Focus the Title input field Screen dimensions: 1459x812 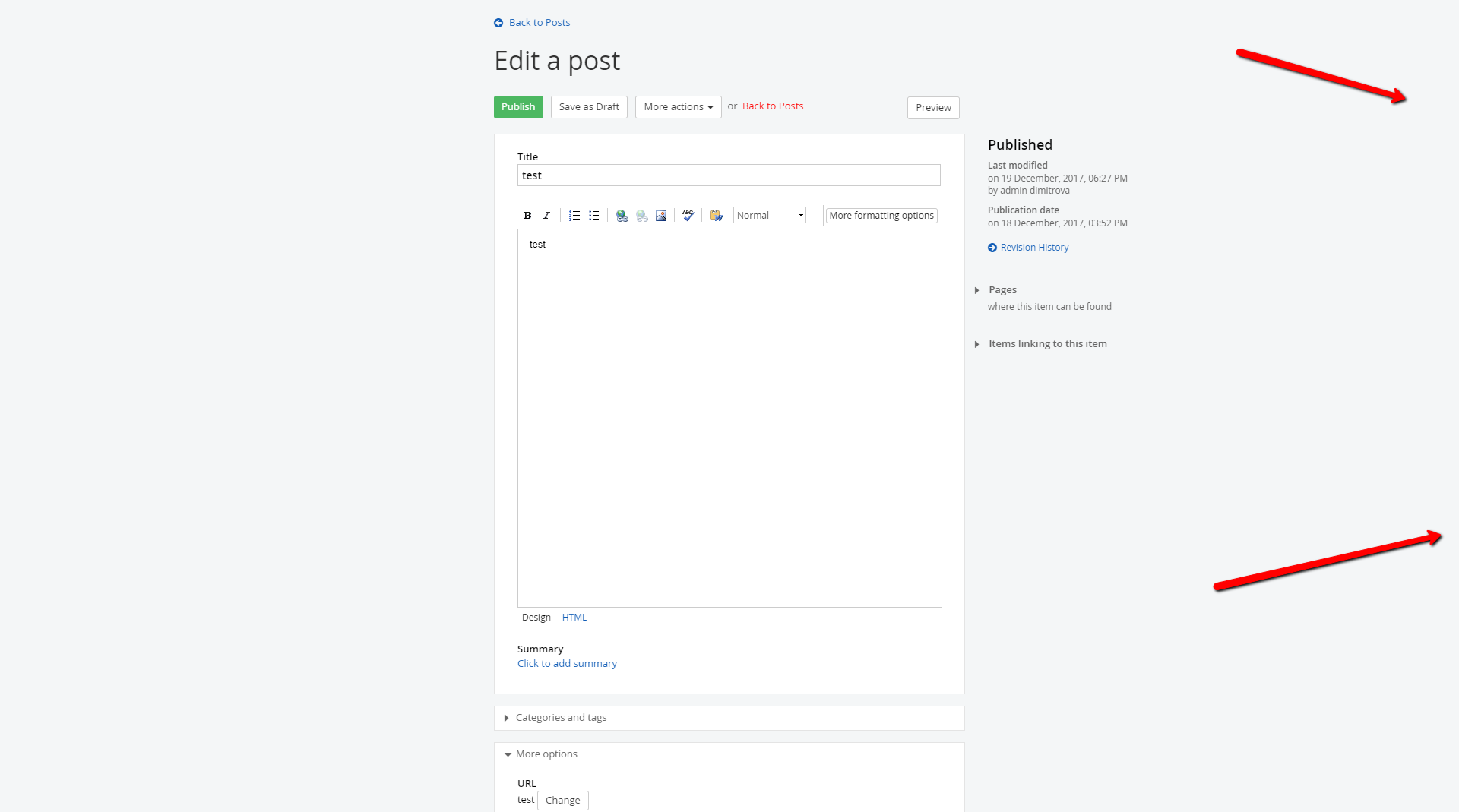pyautogui.click(x=729, y=175)
